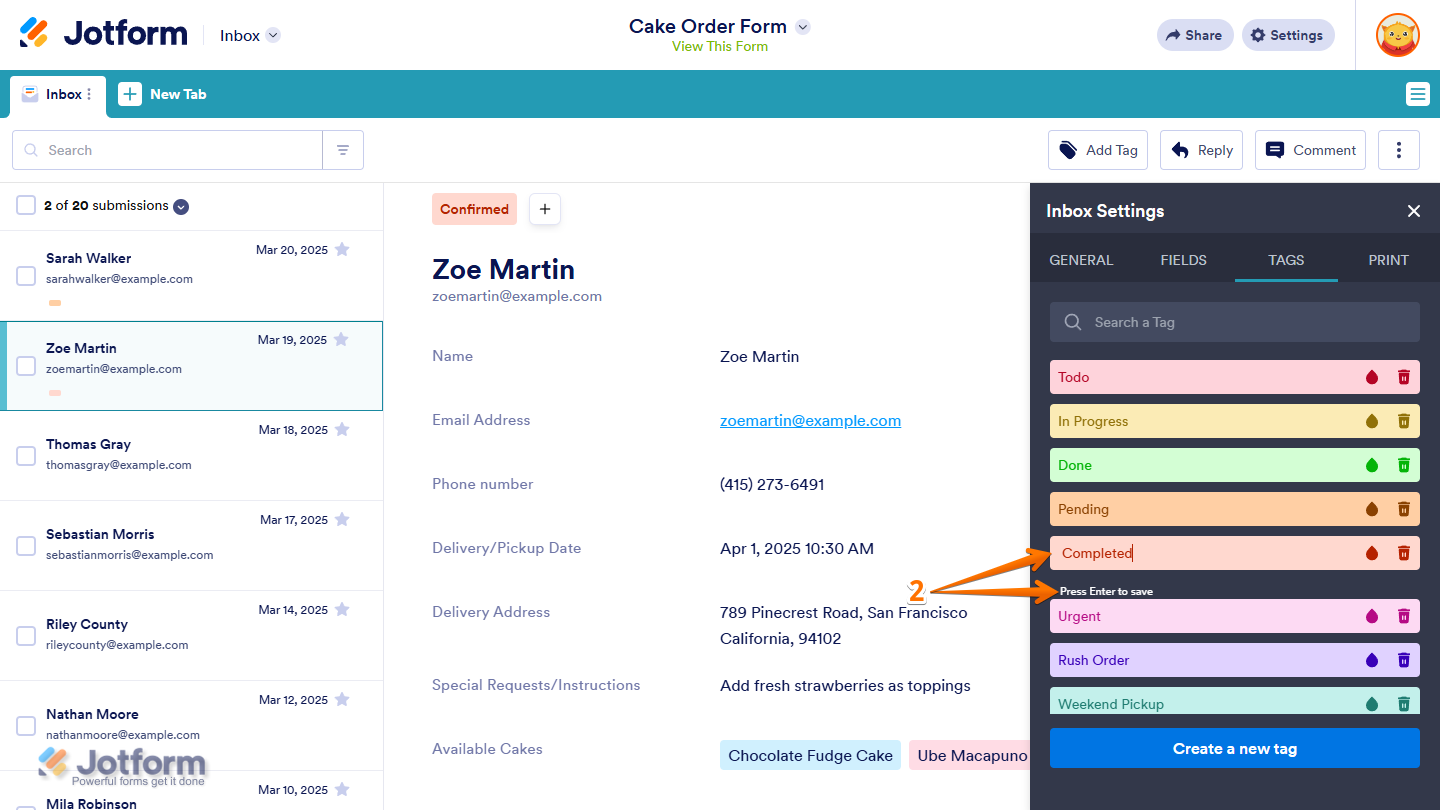The width and height of the screenshot is (1440, 810).
Task: Open the PRINT tab in Inbox Settings
Action: coord(1388,259)
